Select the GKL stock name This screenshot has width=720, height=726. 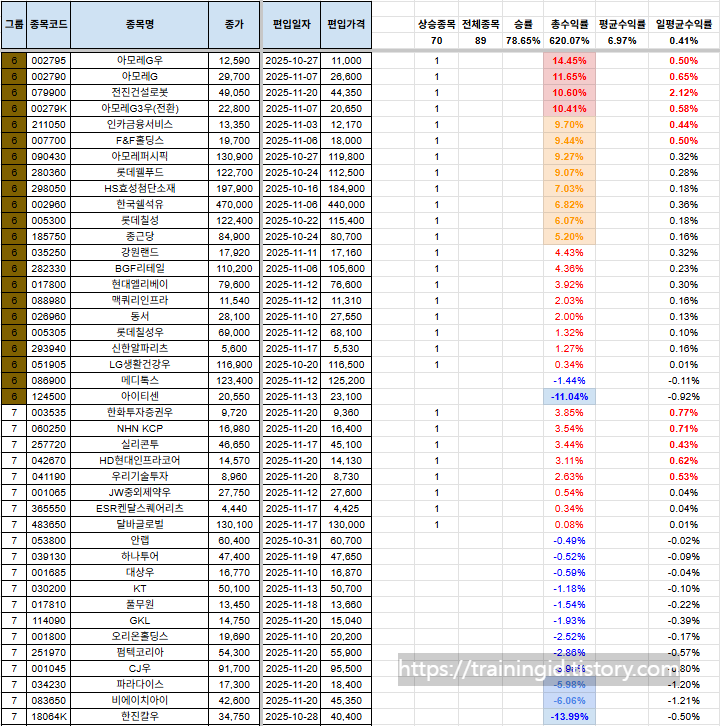point(139,621)
